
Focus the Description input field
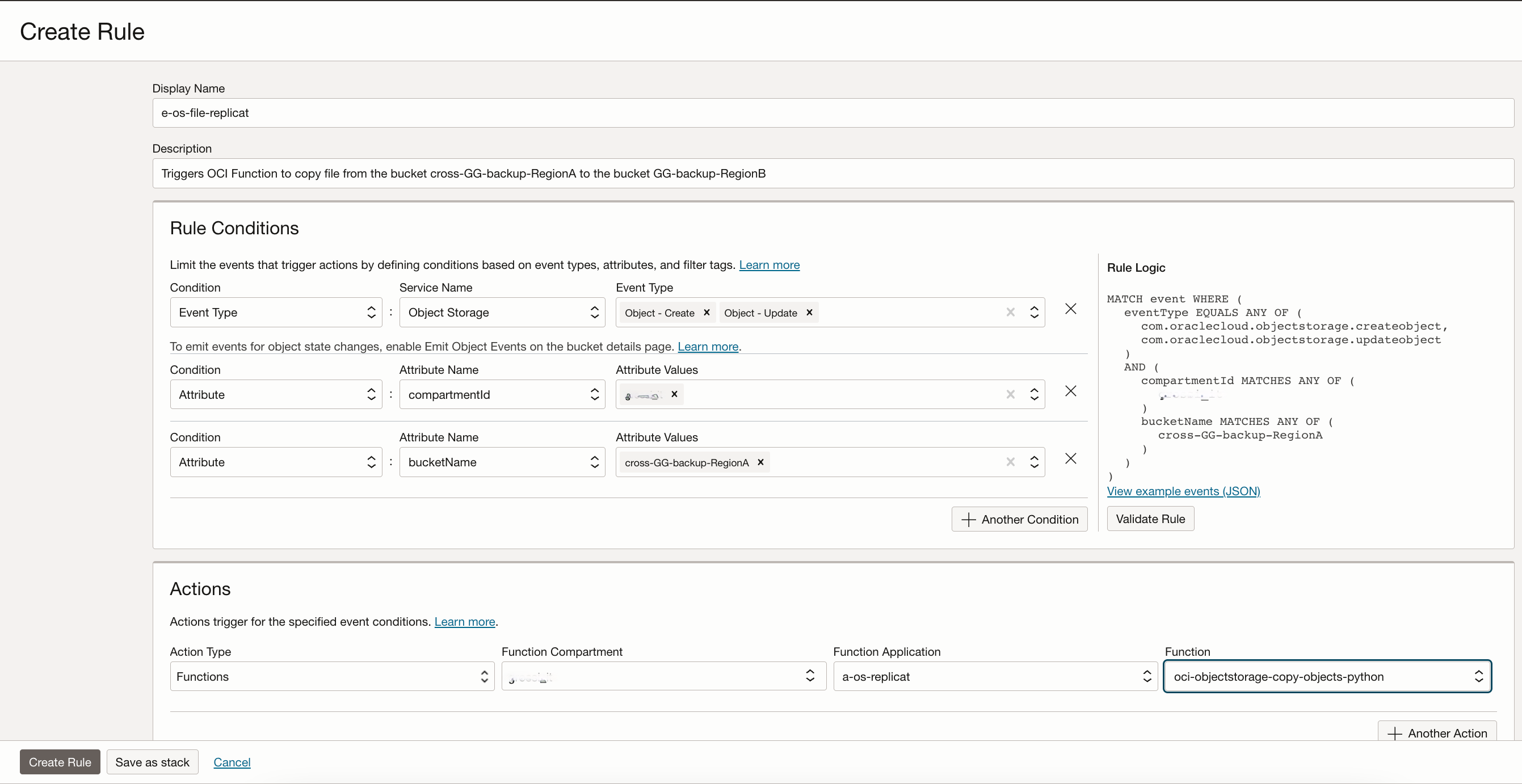[833, 174]
